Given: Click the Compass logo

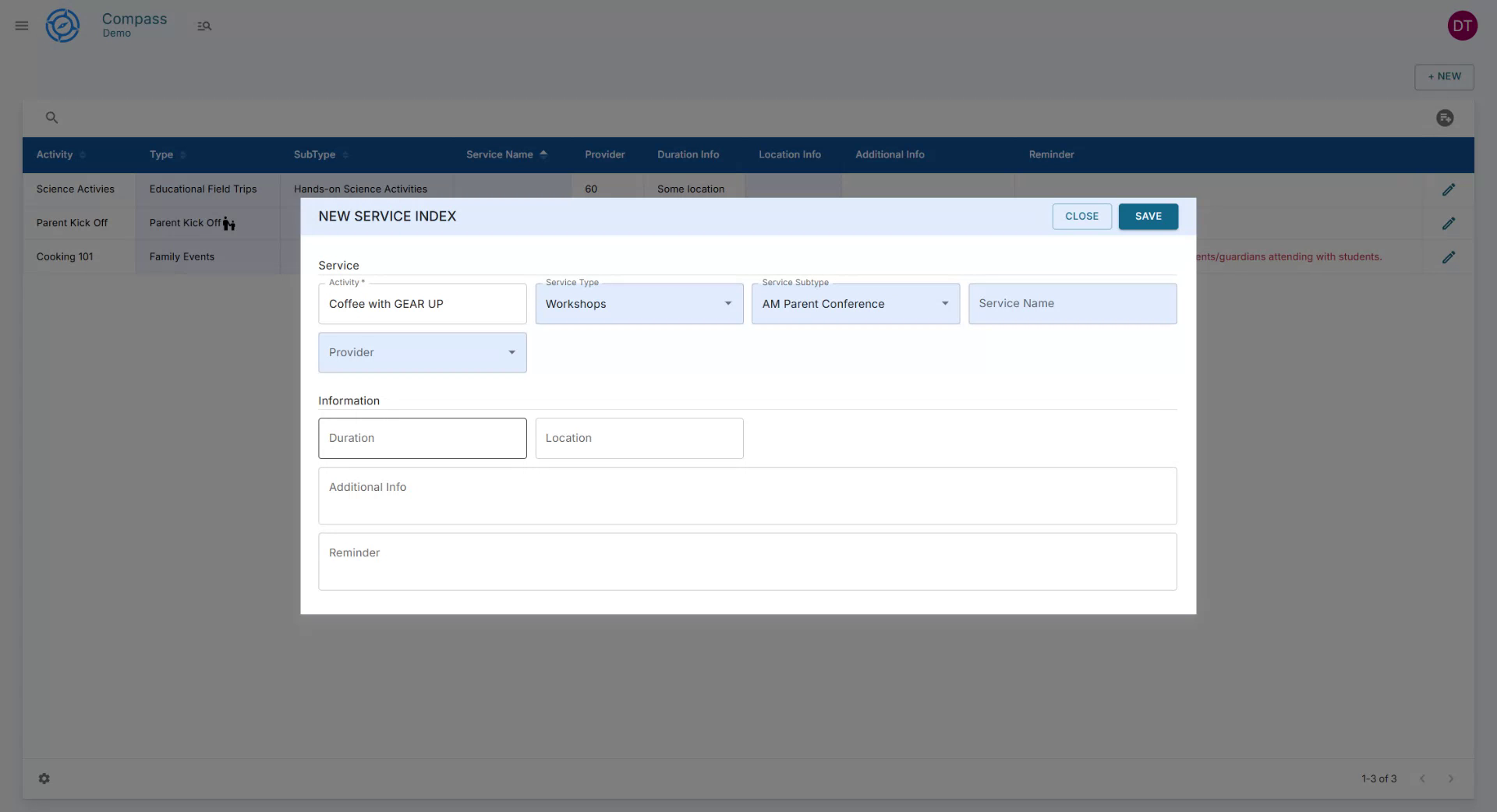Looking at the screenshot, I should [62, 25].
